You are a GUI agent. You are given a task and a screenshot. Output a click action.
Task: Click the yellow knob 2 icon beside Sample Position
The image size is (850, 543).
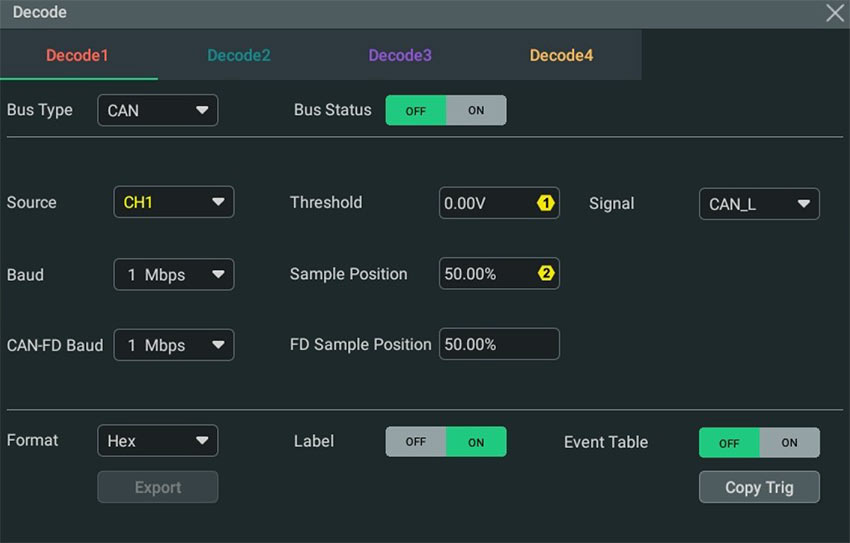(545, 273)
